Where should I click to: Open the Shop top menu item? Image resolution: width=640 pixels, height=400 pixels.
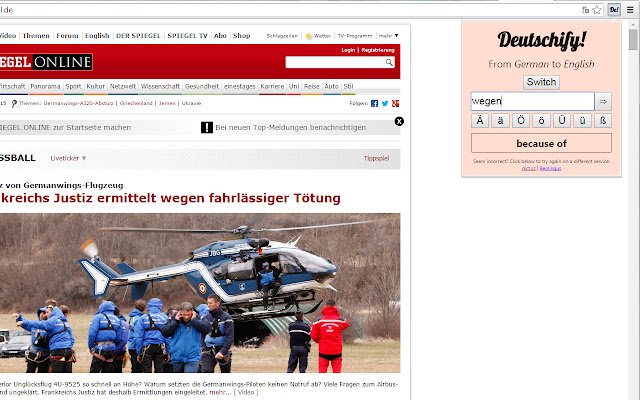pos(242,36)
